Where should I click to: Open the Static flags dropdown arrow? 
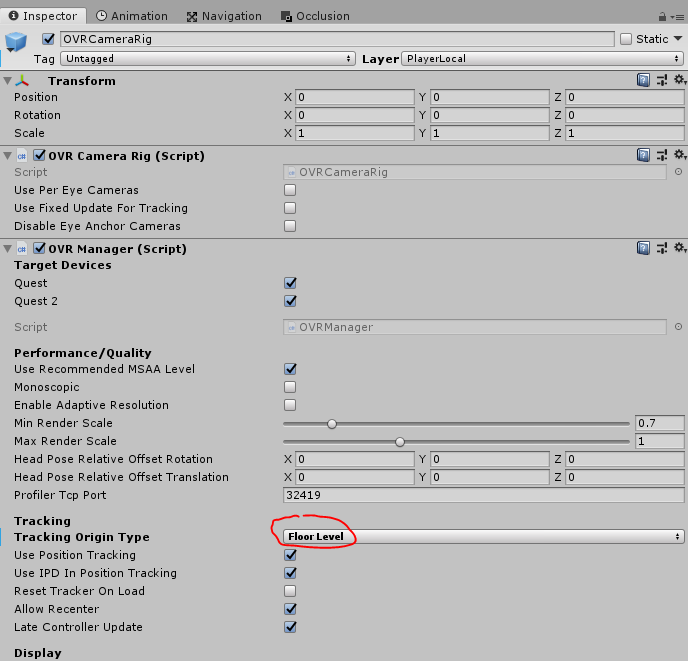[x=678, y=39]
